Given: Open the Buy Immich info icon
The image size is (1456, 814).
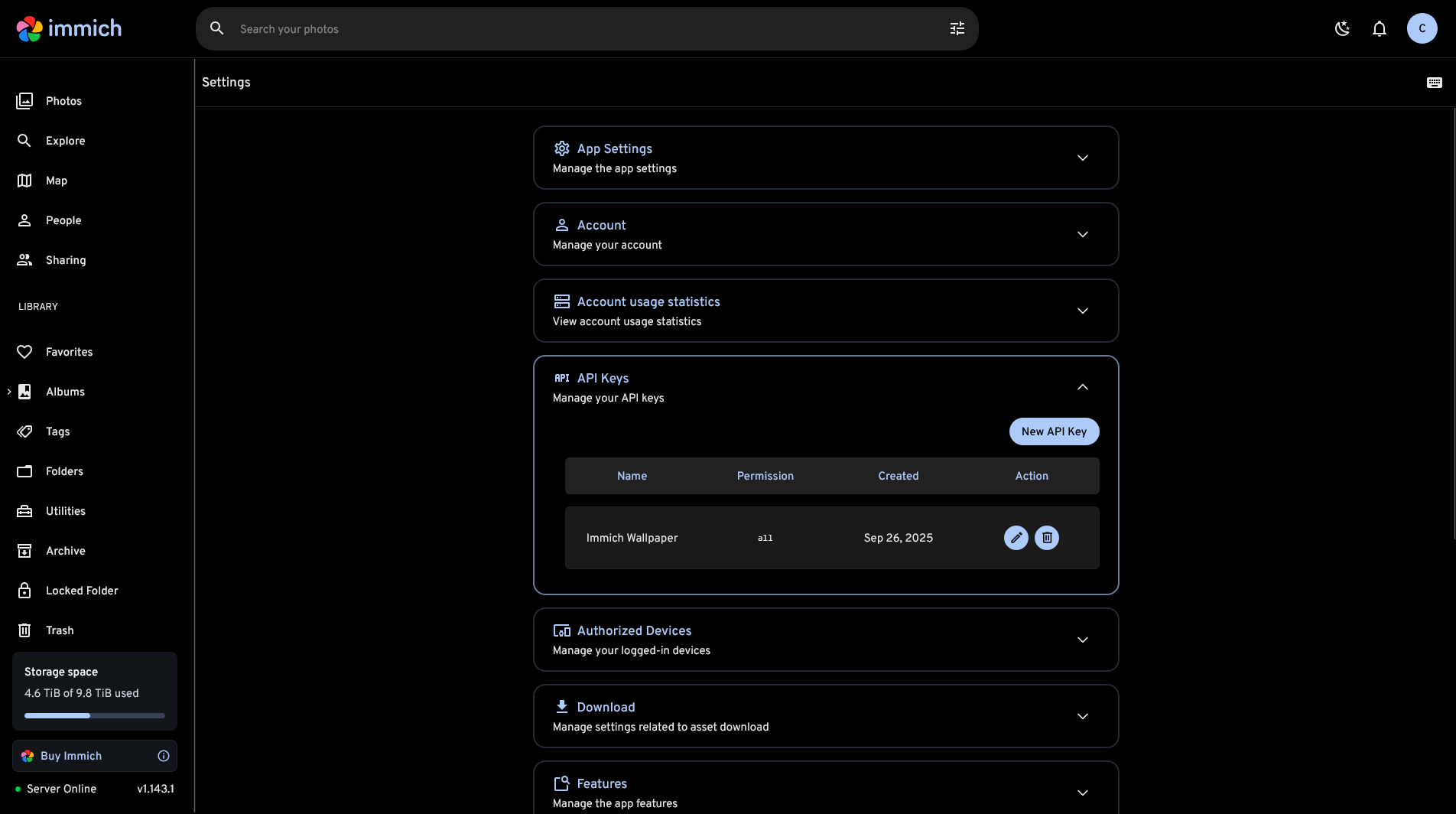Looking at the screenshot, I should tap(164, 756).
